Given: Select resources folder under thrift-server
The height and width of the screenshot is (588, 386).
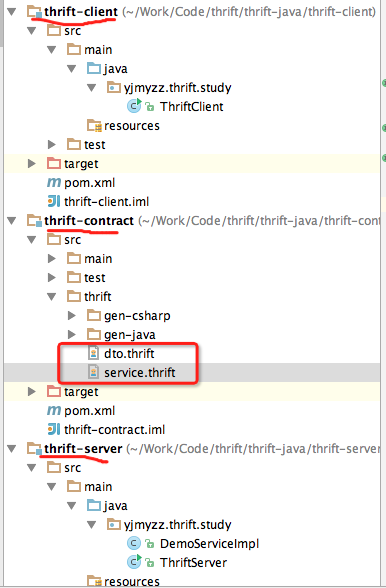Looking at the screenshot, I should point(132,581).
